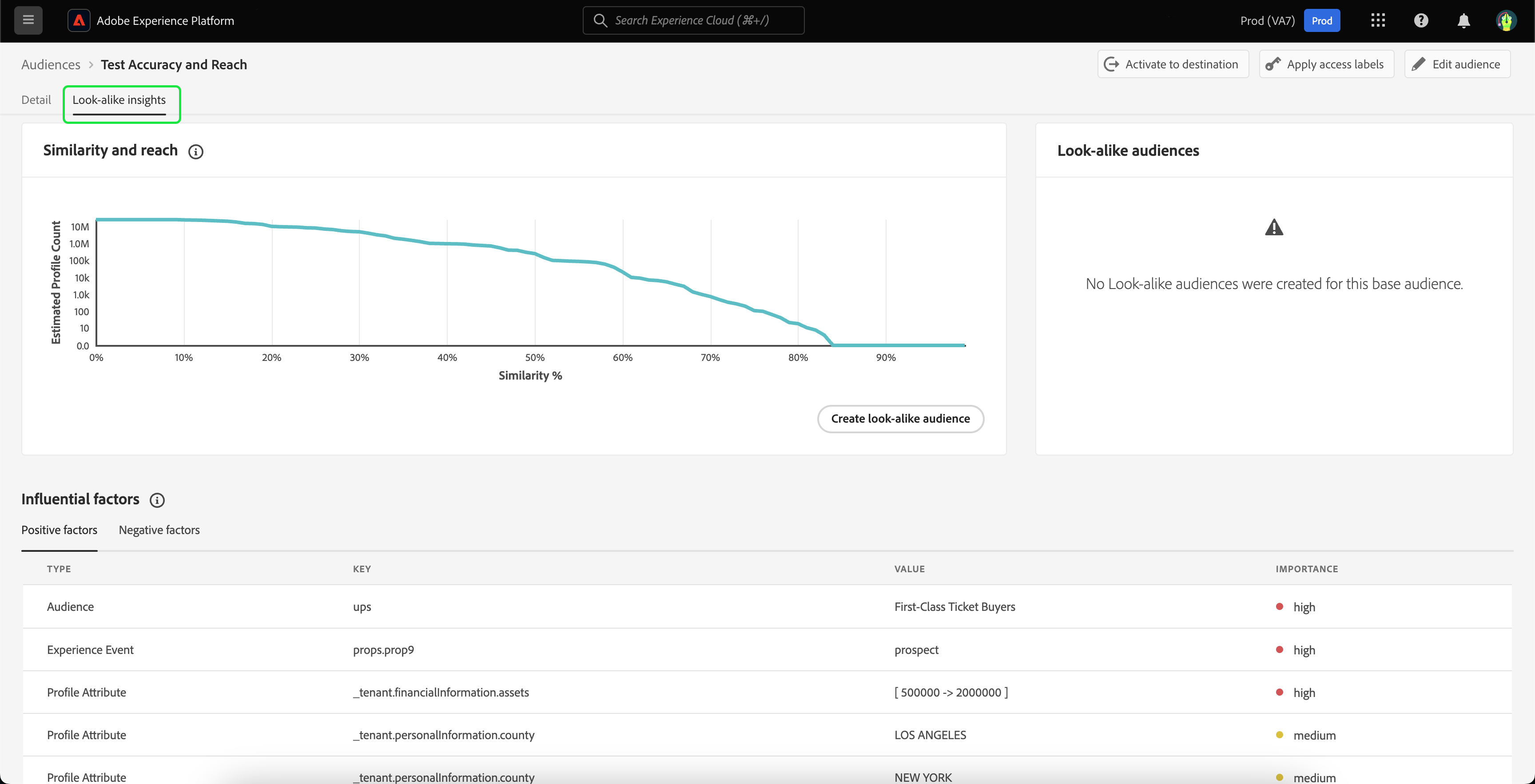The width and height of the screenshot is (1535, 784).
Task: Open the help question mark icon
Action: pos(1420,20)
